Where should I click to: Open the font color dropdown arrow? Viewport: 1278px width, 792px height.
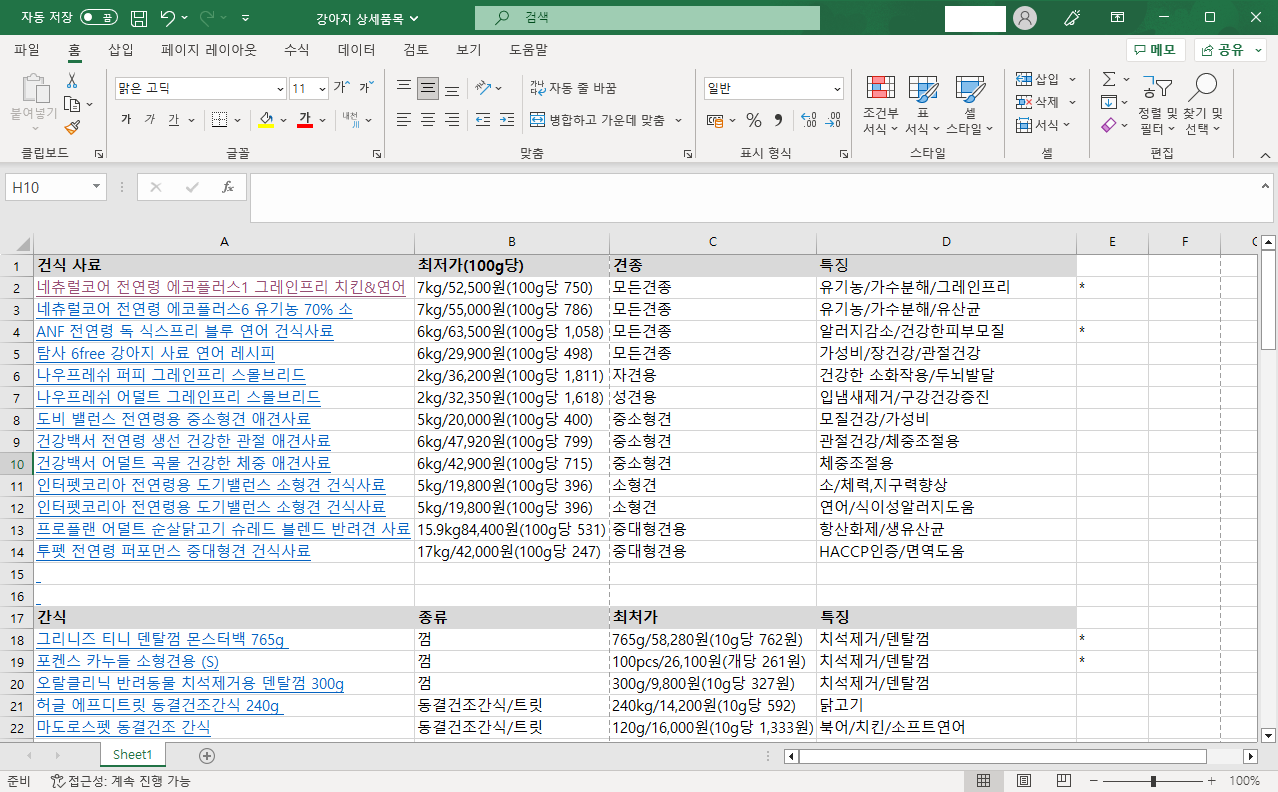click(x=323, y=120)
